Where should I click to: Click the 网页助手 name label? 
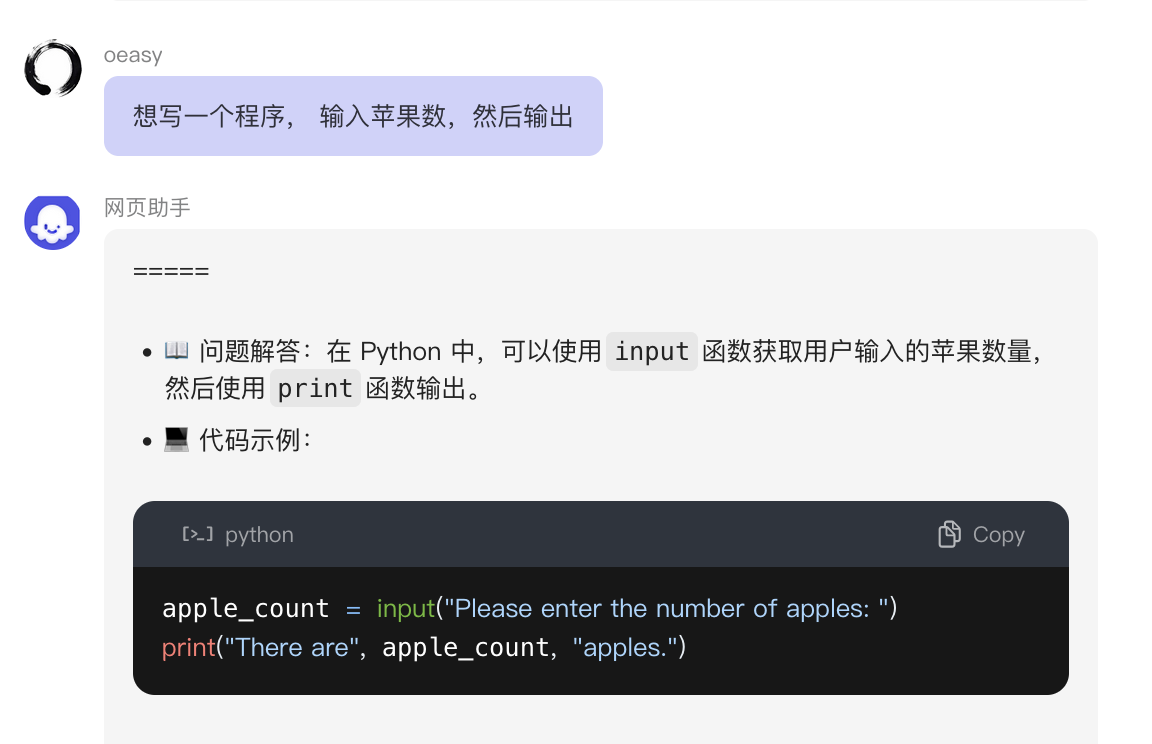(147, 207)
